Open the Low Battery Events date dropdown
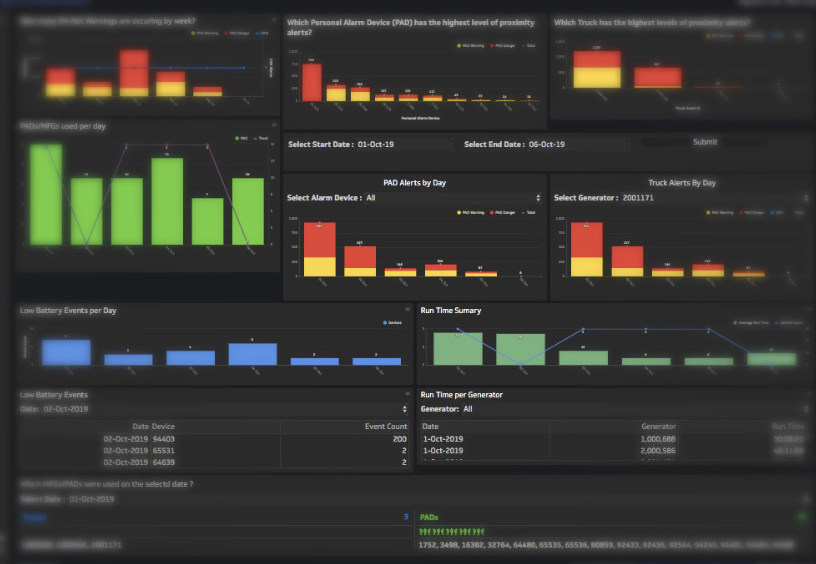The image size is (816, 564). (x=214, y=409)
